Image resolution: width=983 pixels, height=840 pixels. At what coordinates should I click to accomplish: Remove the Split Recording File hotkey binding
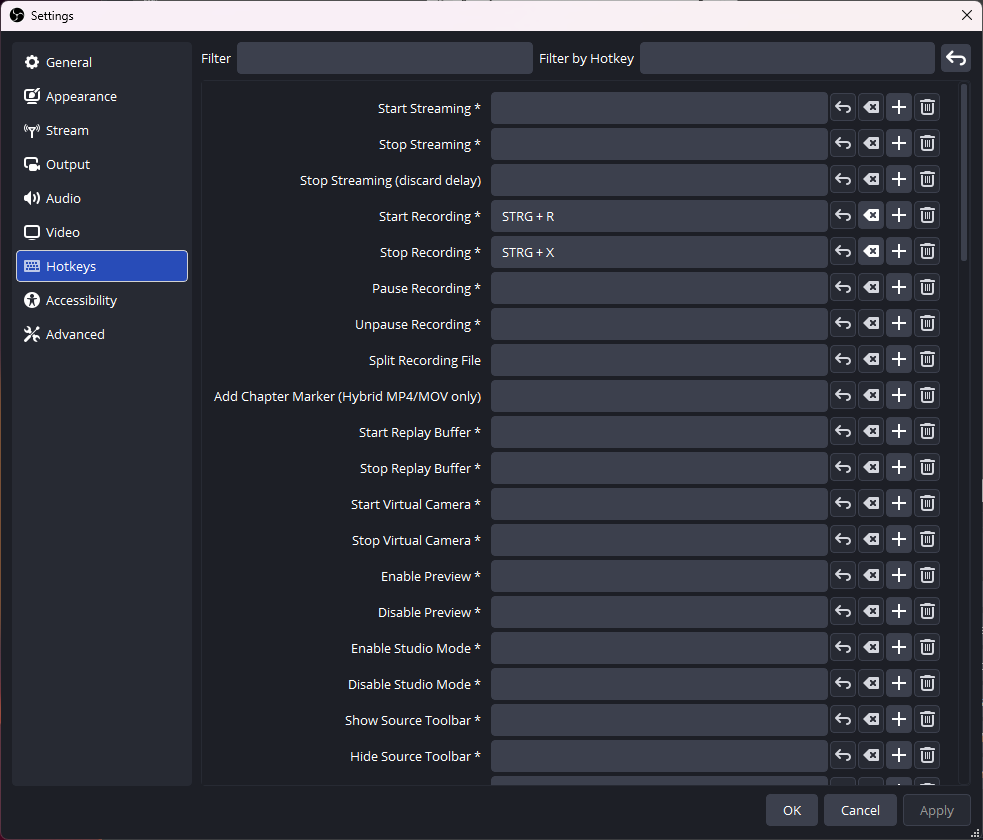click(x=927, y=359)
